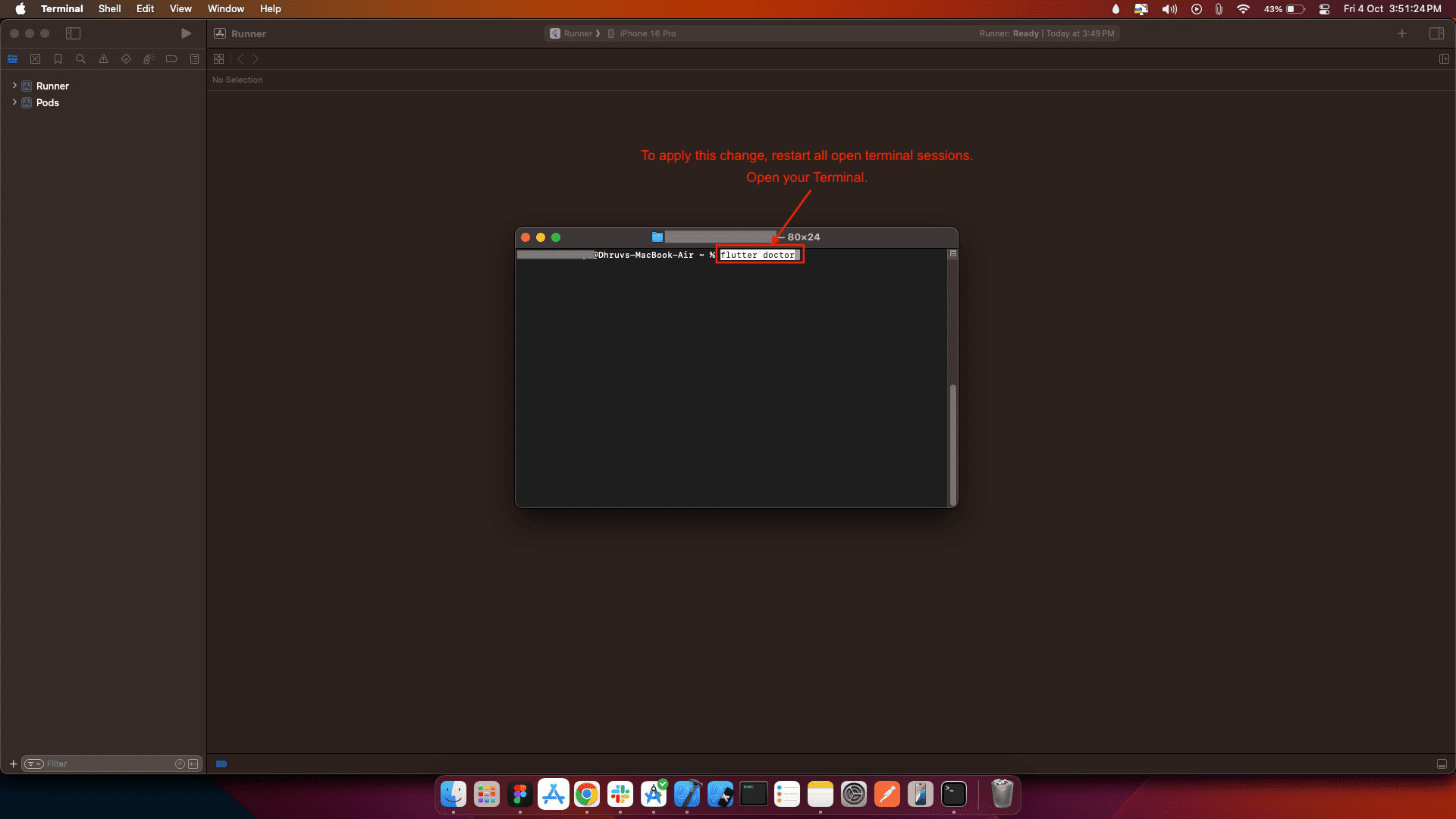Viewport: 1456px width, 819px height.
Task: Click the plus button in Xcode toolbar
Action: [x=1402, y=33]
